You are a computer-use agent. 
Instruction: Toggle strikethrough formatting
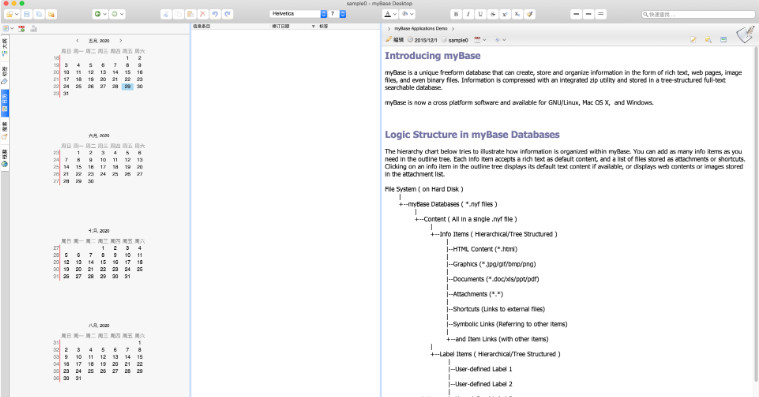point(493,14)
